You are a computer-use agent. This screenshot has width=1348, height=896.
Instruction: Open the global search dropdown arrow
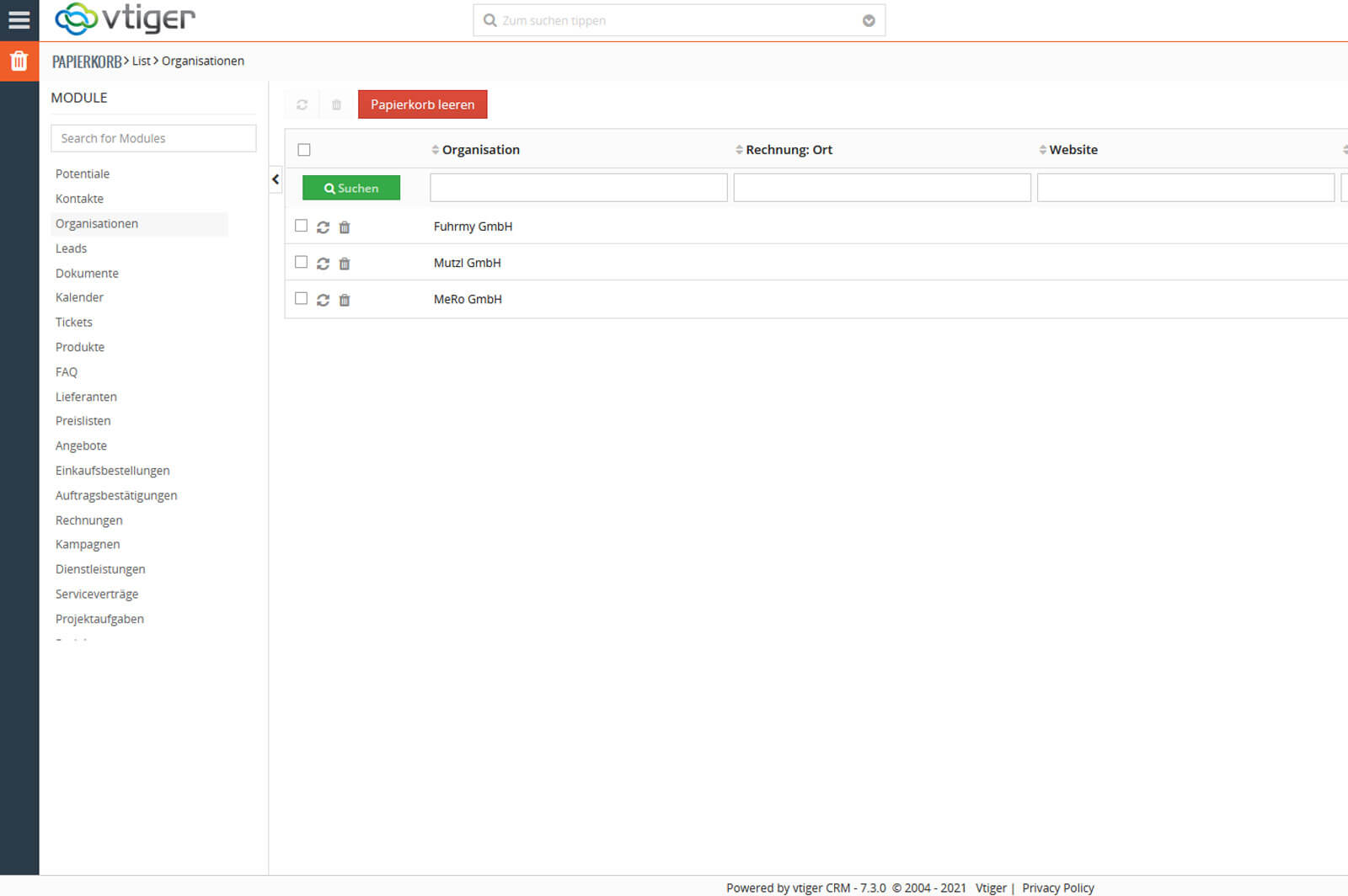pos(869,21)
